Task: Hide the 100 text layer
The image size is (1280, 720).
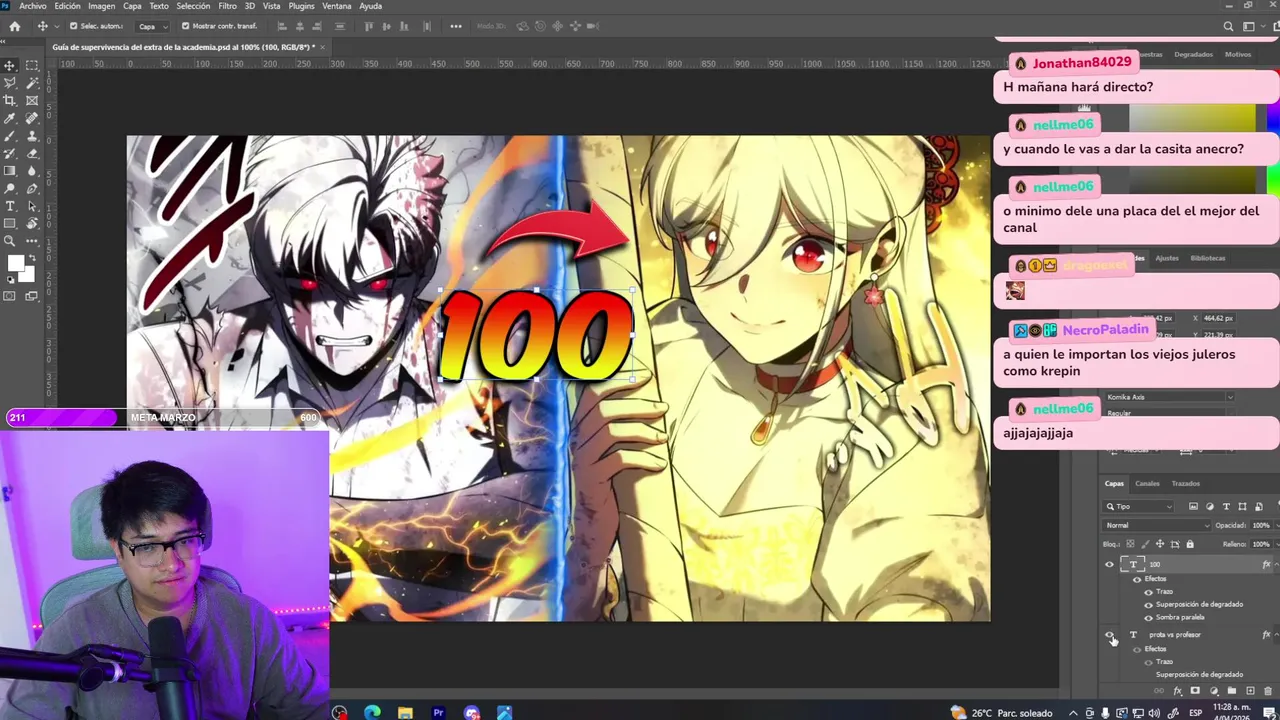Action: tap(1109, 564)
